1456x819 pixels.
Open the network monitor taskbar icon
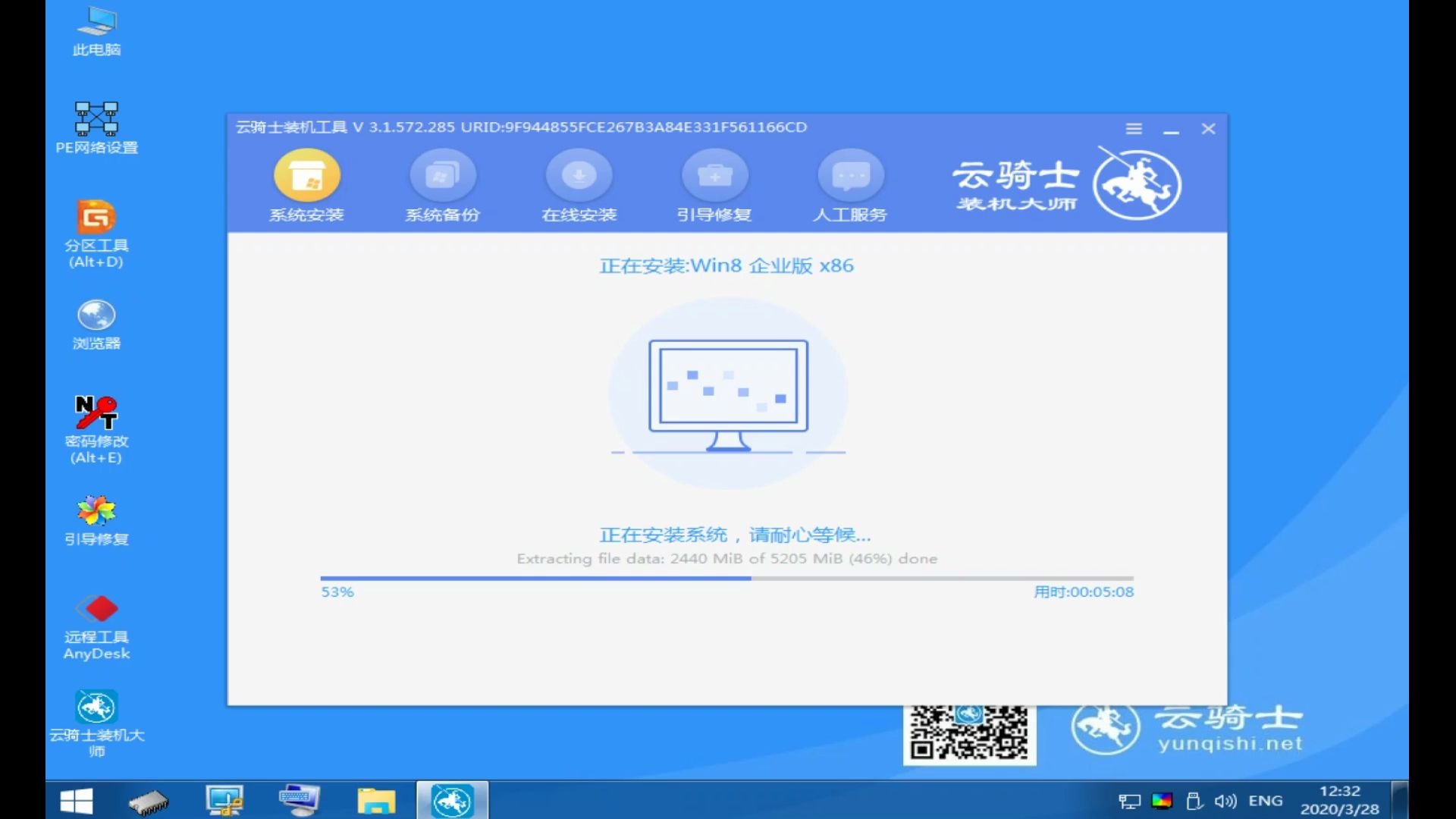(224, 801)
